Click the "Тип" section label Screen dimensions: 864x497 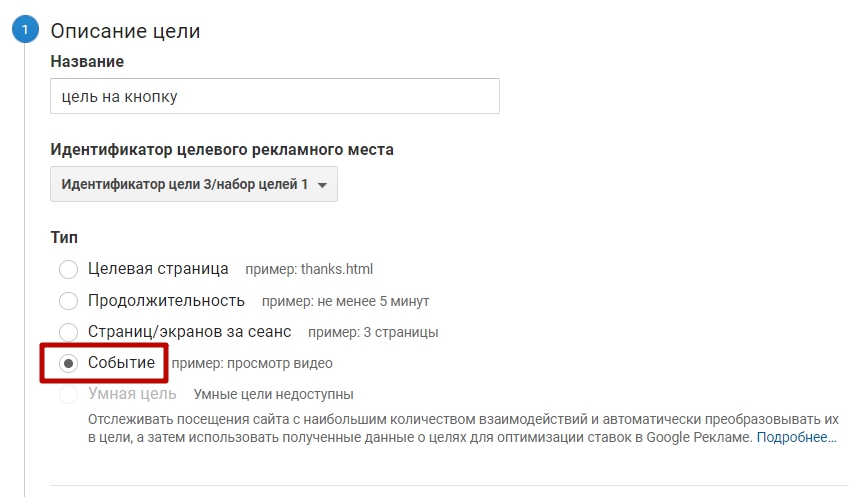64,238
